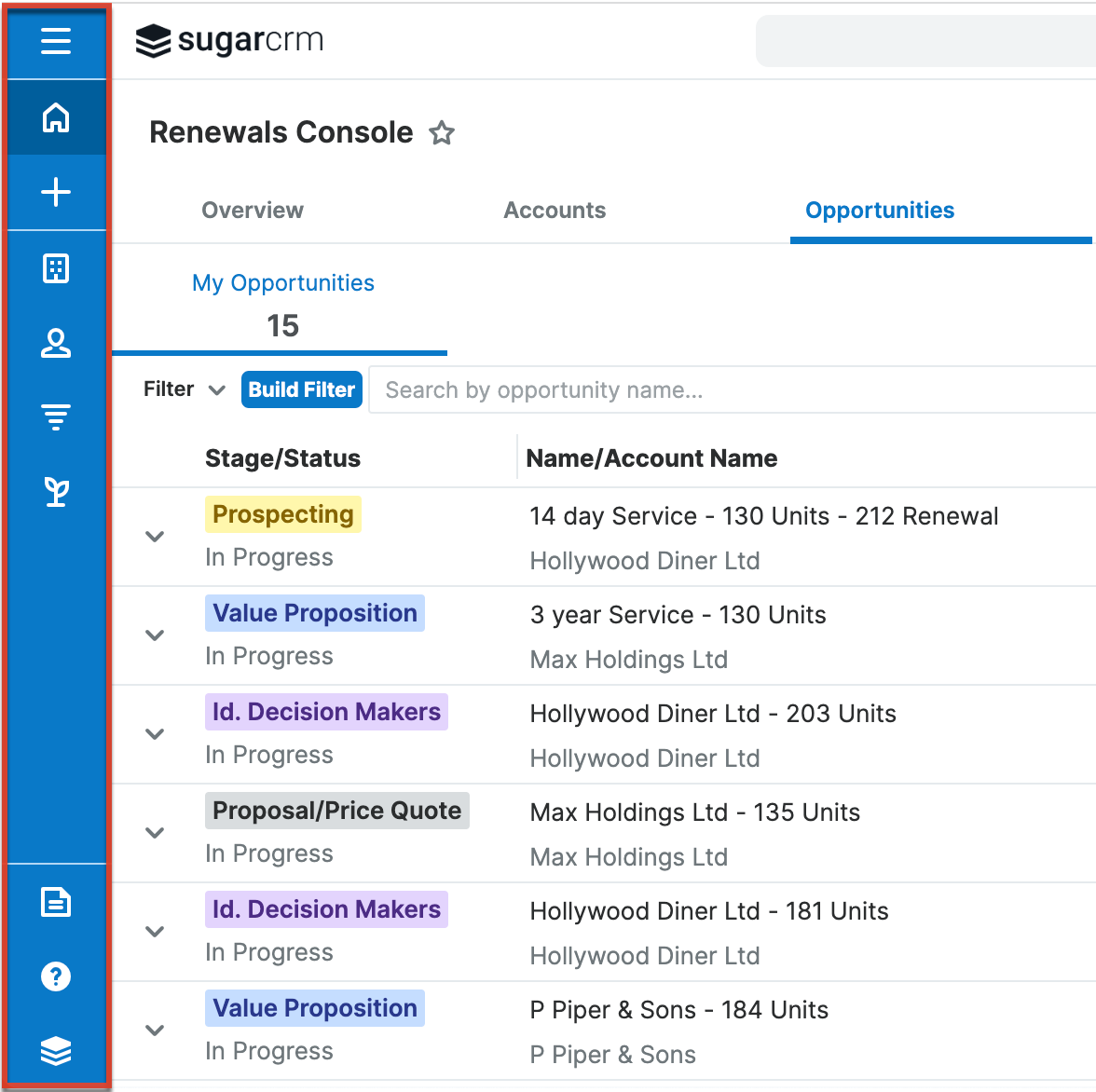The image size is (1096, 1092).
Task: Switch to the Overview tab
Action: pyautogui.click(x=253, y=211)
